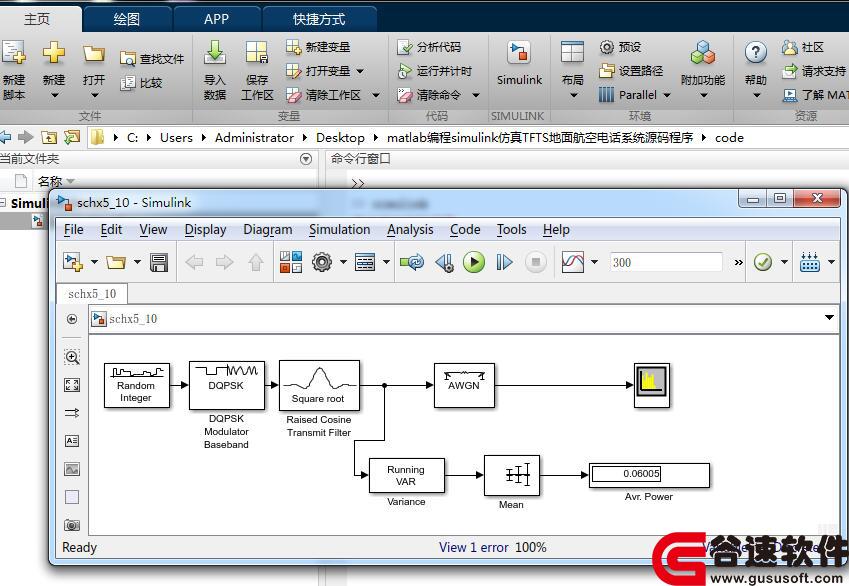Click Analyze Code (分析代码) button
The image size is (849, 586).
pos(429,48)
